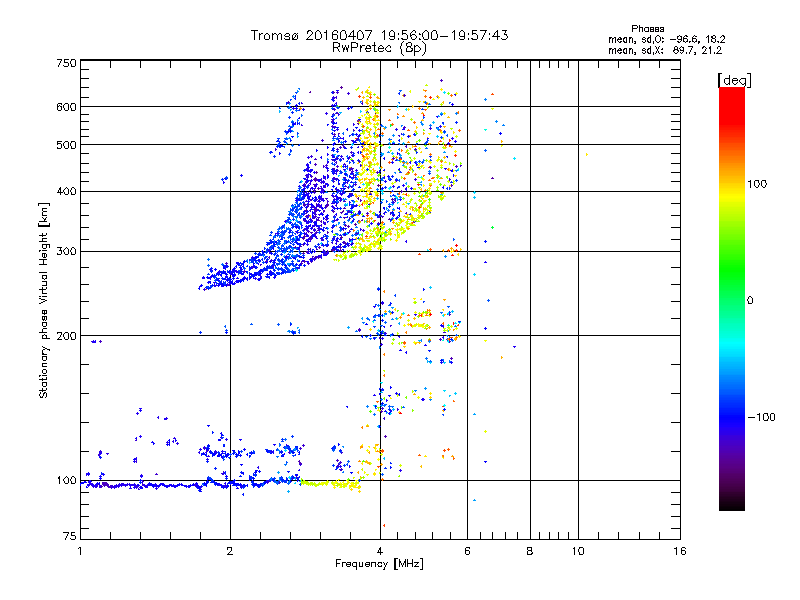Image resolution: width=800 pixels, height=600 pixels.
Task: Click the '[deg]' colorbar unit label
Action: [734, 80]
